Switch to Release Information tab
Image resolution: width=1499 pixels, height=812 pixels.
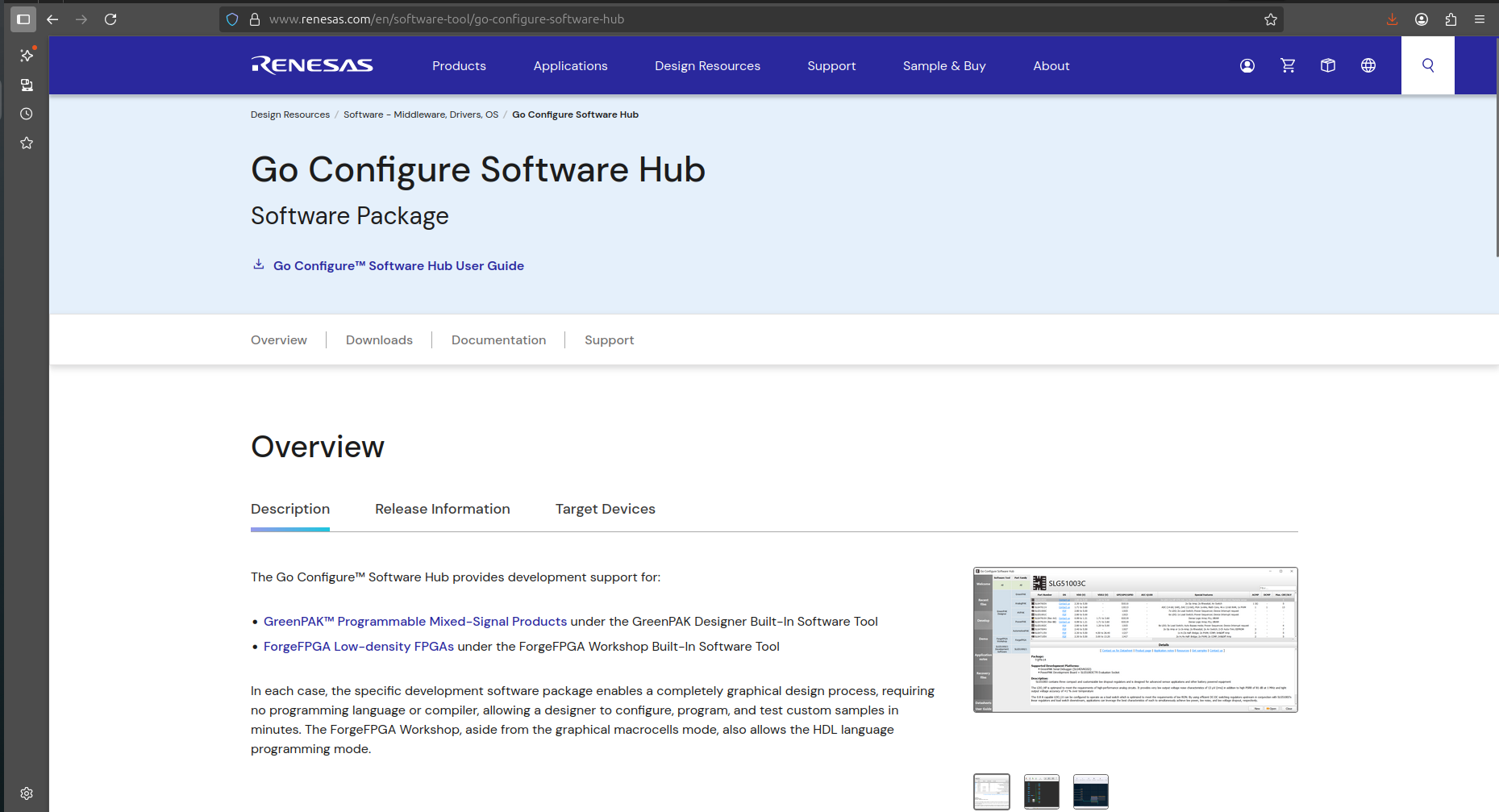pos(442,509)
